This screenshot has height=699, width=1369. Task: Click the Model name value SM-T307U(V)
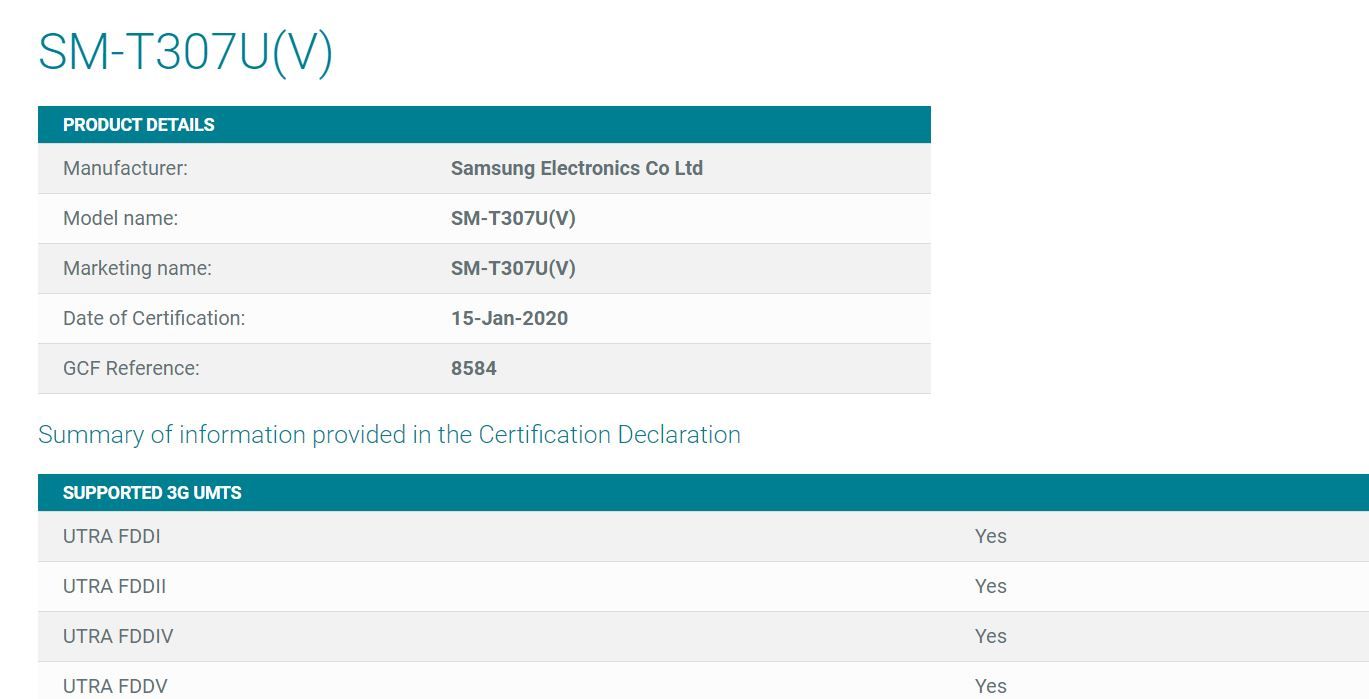pyautogui.click(x=513, y=218)
